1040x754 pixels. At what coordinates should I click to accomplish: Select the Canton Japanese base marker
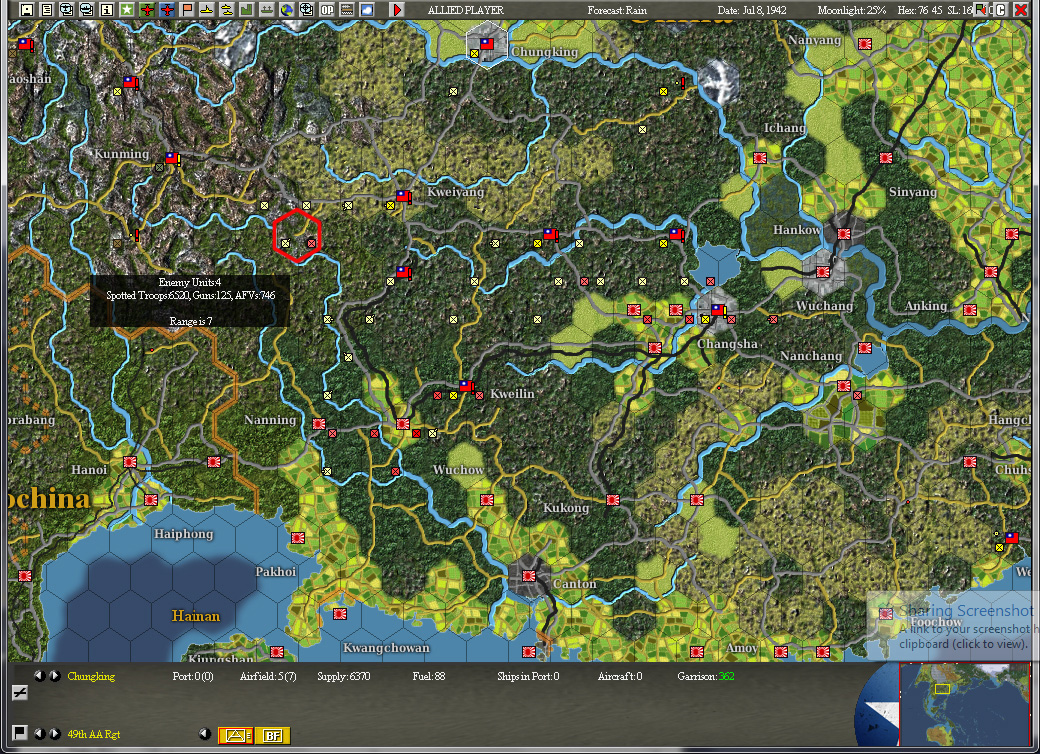529,576
